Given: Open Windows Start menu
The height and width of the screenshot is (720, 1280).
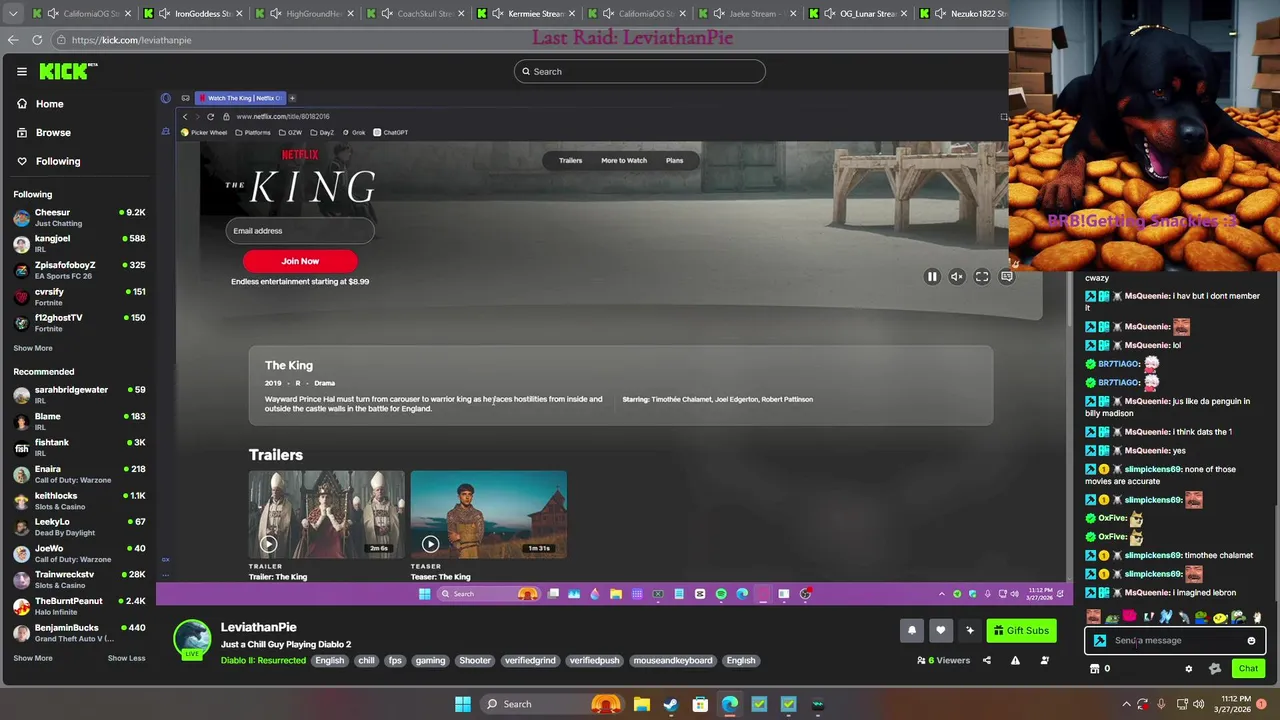Looking at the screenshot, I should 462,704.
